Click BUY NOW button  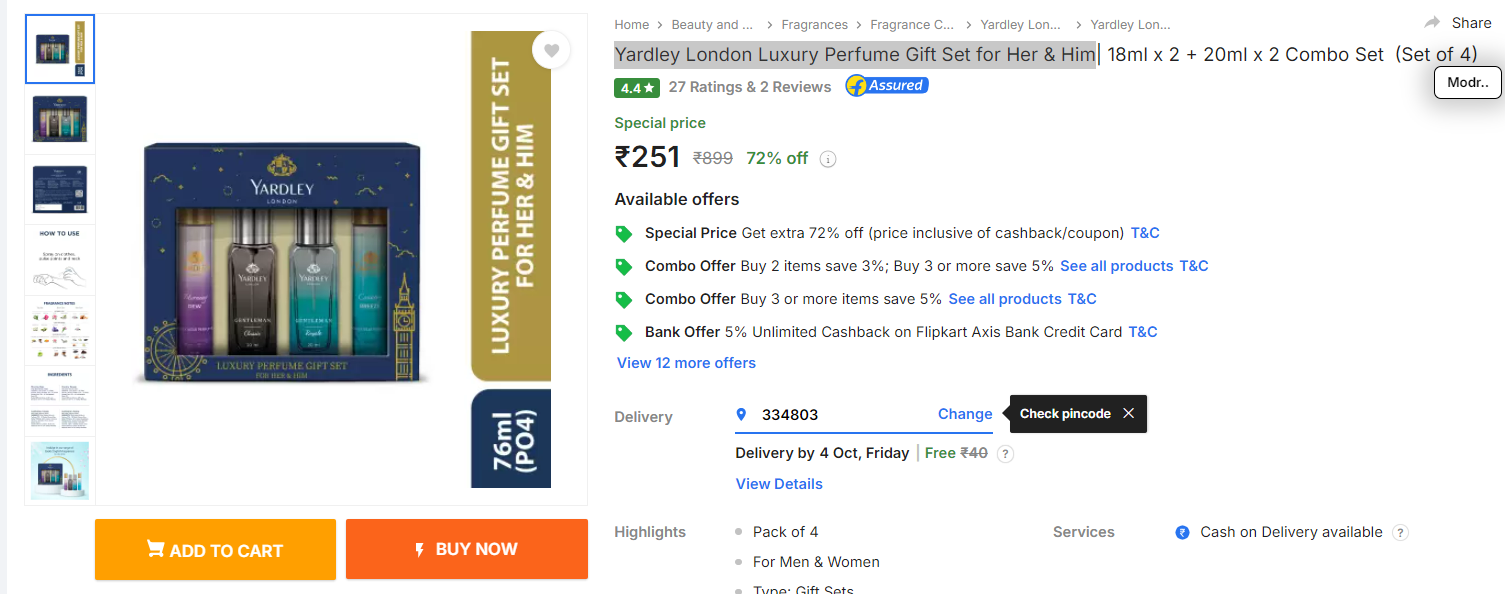467,549
